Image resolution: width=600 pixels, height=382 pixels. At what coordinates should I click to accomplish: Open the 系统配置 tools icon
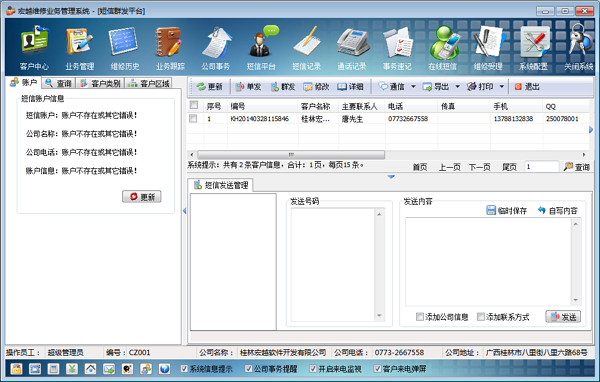[x=533, y=42]
